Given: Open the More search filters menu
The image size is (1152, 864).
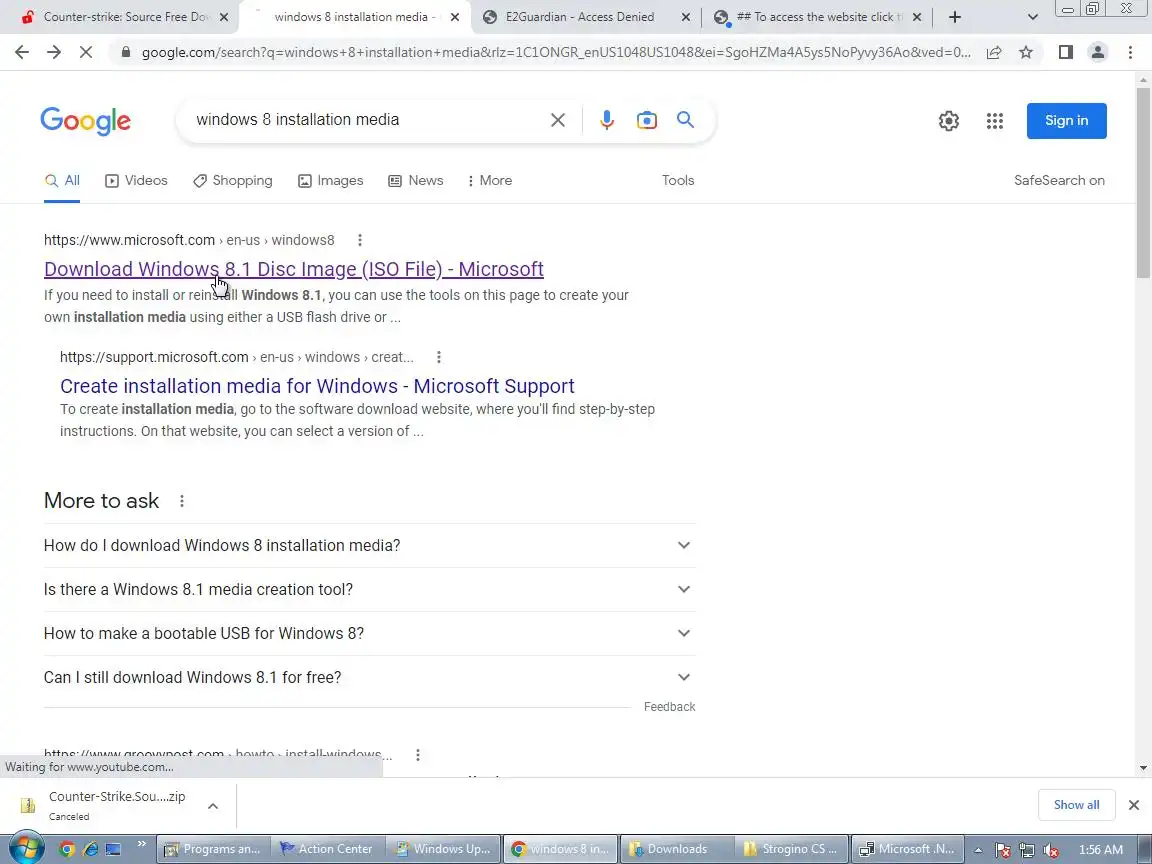Looking at the screenshot, I should (490, 181).
